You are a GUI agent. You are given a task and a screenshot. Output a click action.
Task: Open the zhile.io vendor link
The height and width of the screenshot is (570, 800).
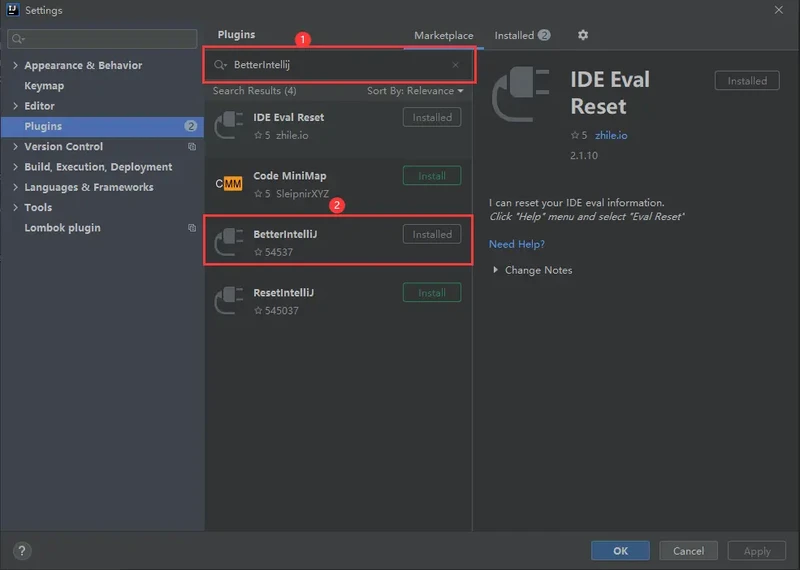pyautogui.click(x=610, y=135)
